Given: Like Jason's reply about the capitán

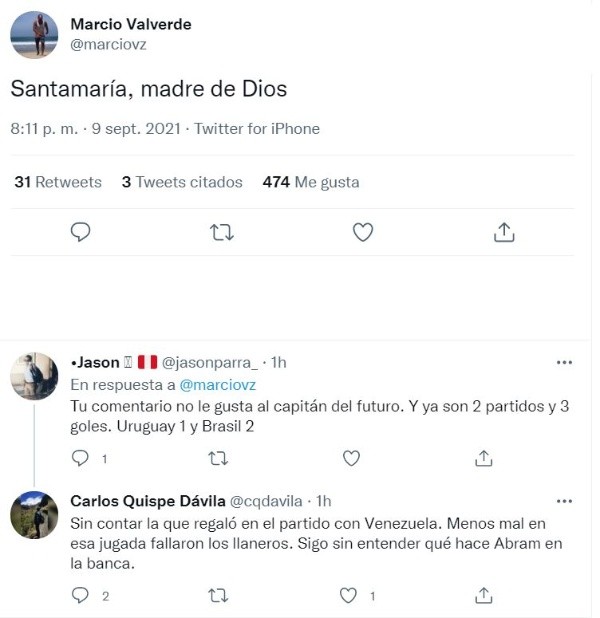Looking at the screenshot, I should (351, 458).
